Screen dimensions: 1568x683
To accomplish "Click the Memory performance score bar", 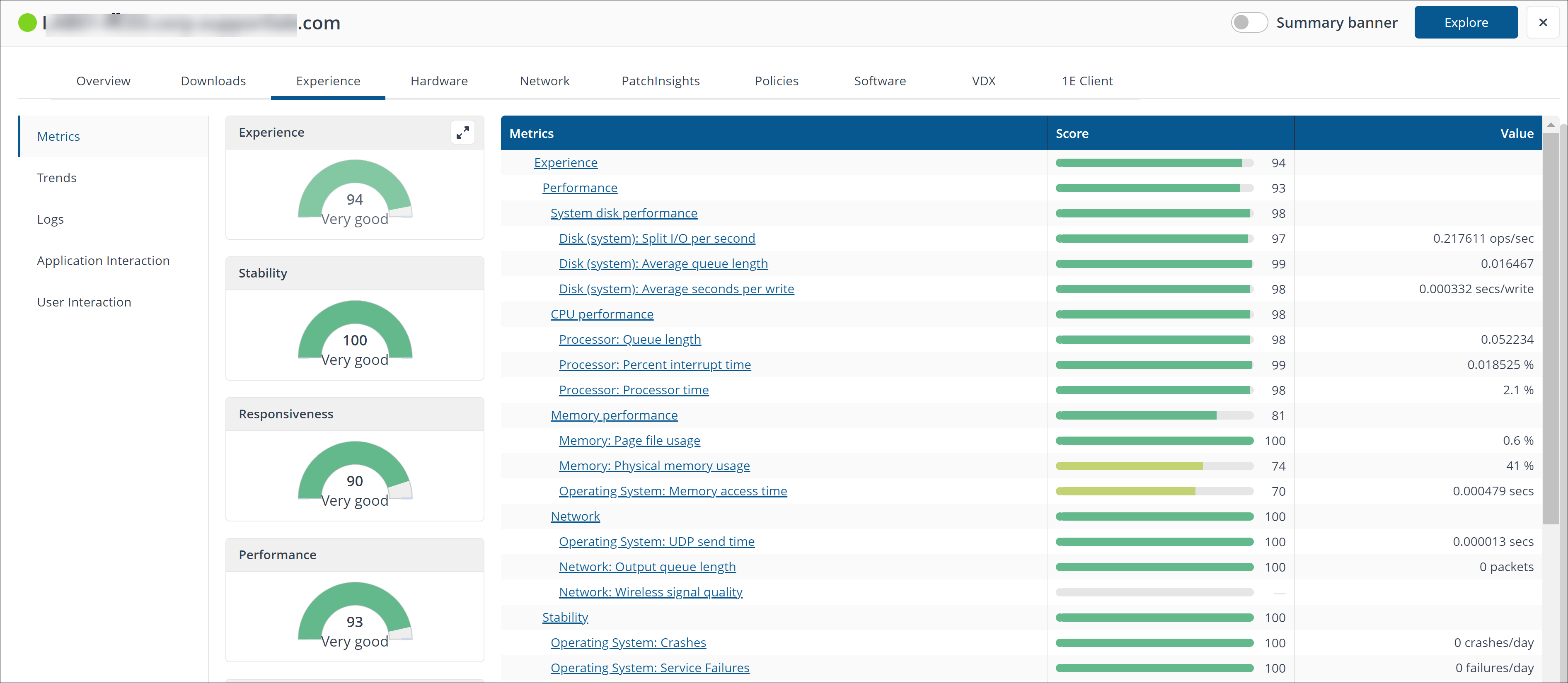I will tap(1154, 415).
